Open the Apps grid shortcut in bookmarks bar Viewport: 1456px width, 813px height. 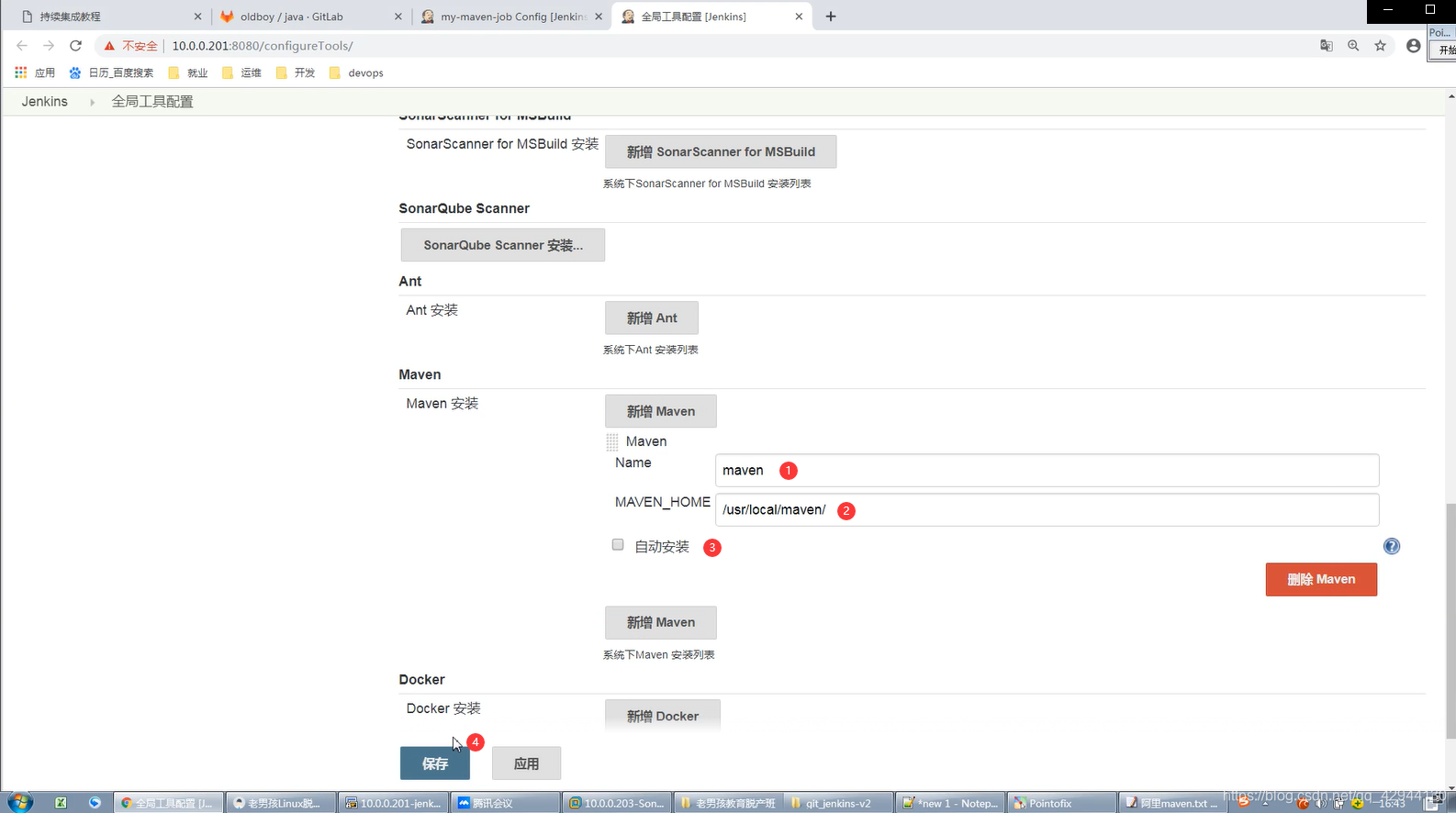point(35,72)
